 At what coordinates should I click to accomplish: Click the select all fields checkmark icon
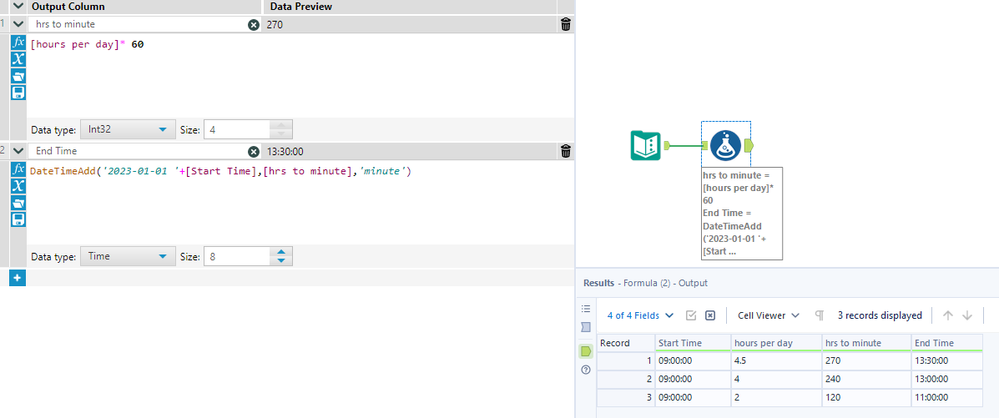pos(691,315)
